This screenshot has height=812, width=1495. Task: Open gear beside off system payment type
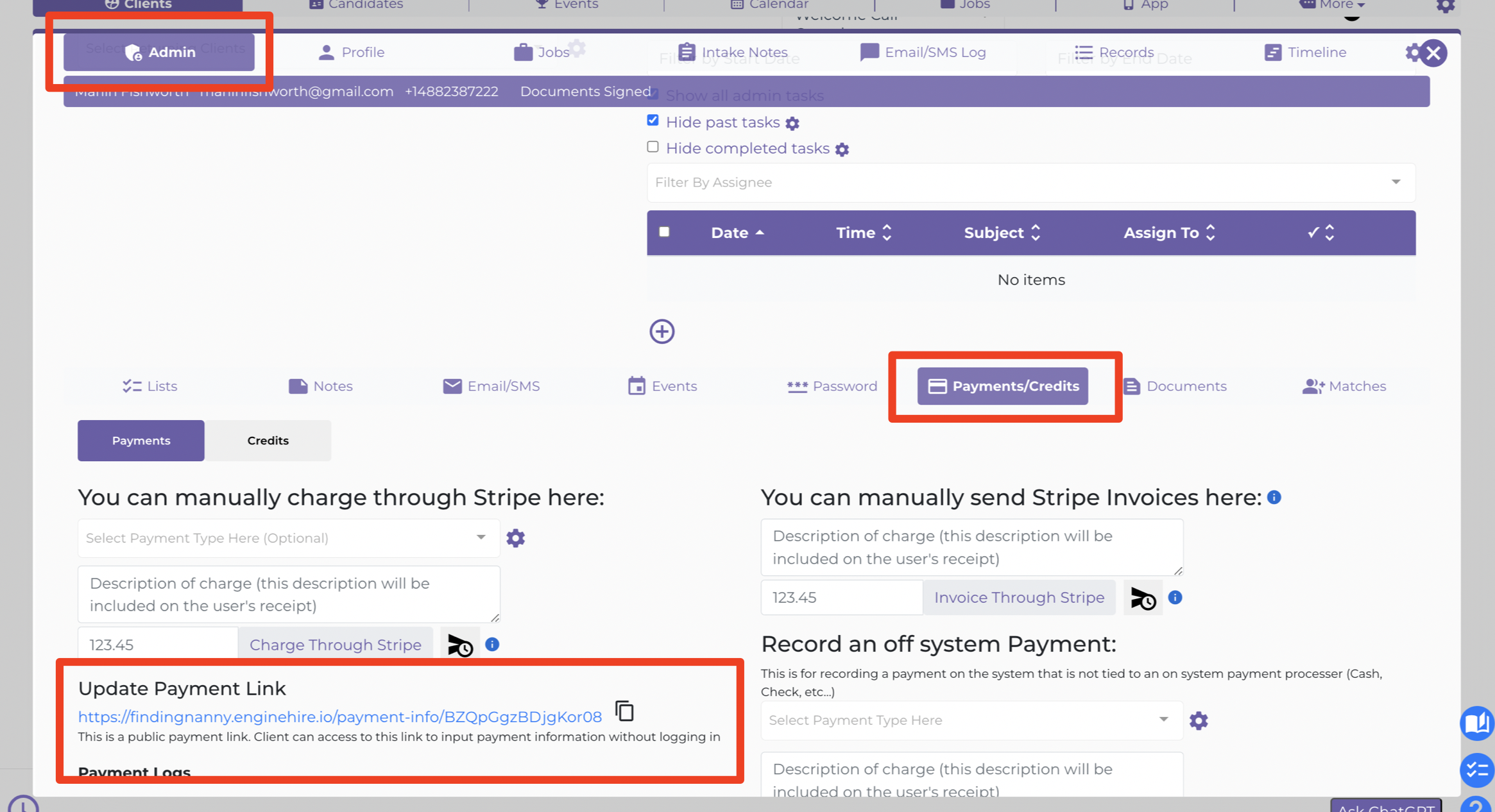point(1198,720)
